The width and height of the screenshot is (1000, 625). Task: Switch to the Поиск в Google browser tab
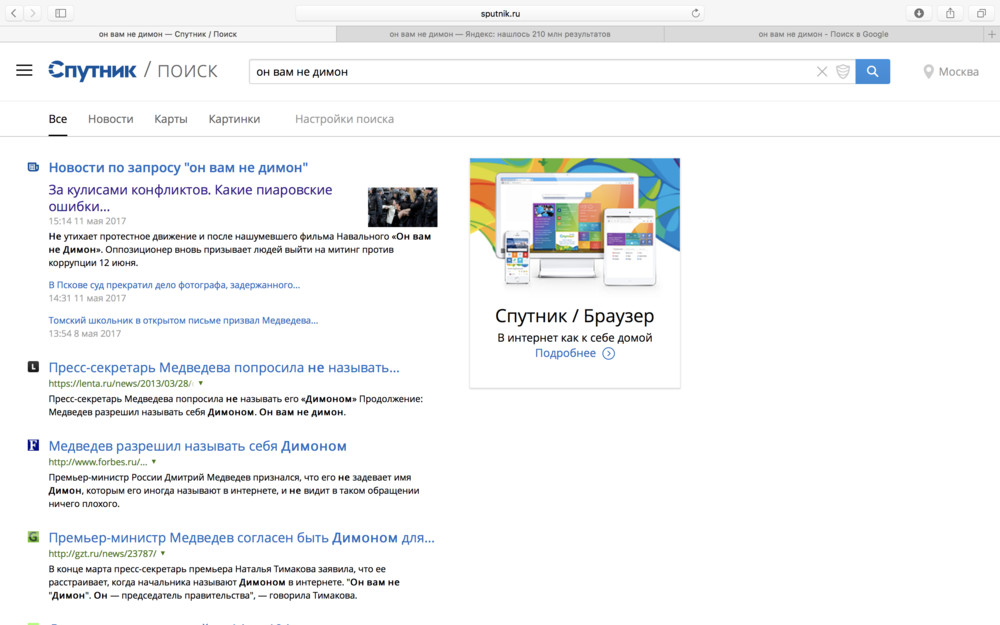pyautogui.click(x=823, y=34)
